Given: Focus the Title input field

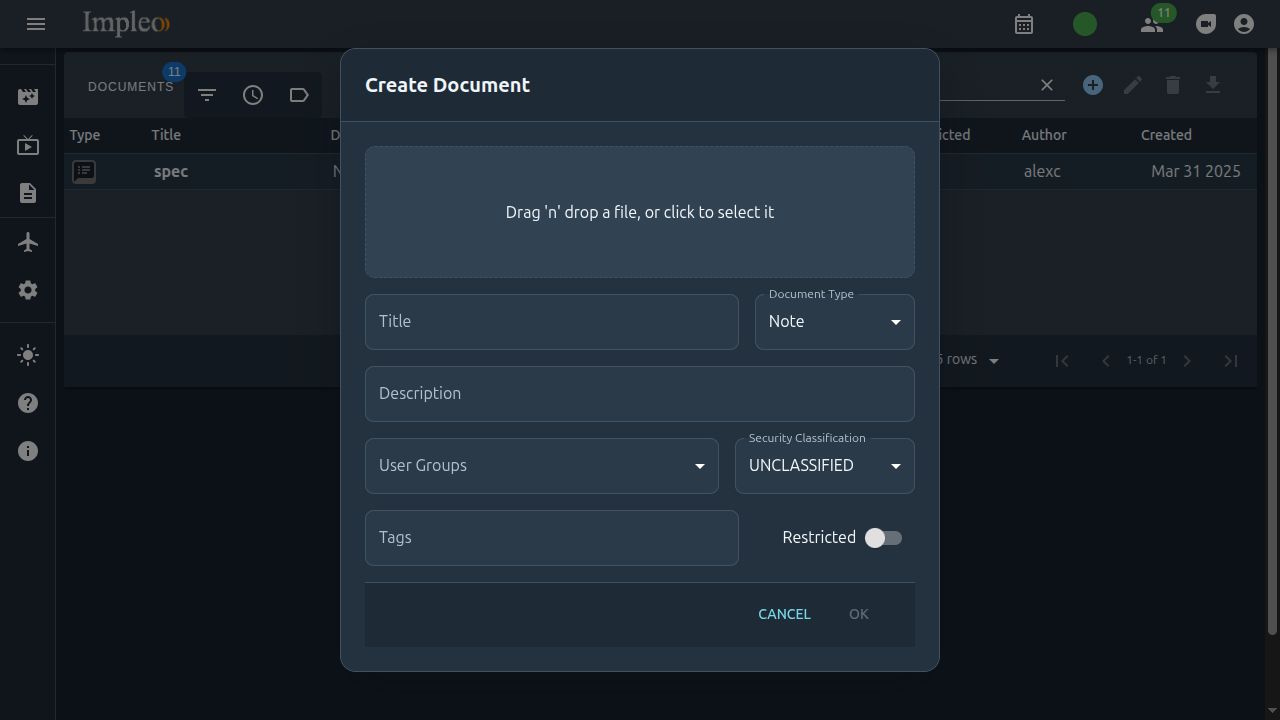Looking at the screenshot, I should (552, 322).
